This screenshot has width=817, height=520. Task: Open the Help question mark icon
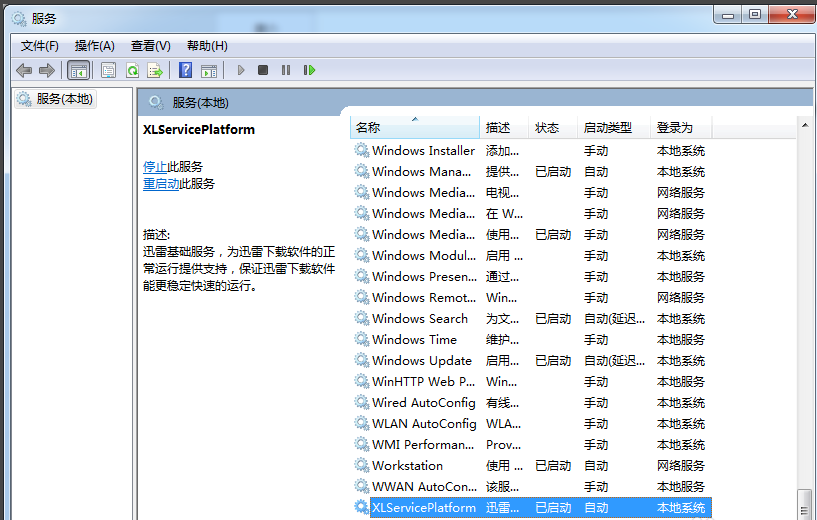pos(185,70)
